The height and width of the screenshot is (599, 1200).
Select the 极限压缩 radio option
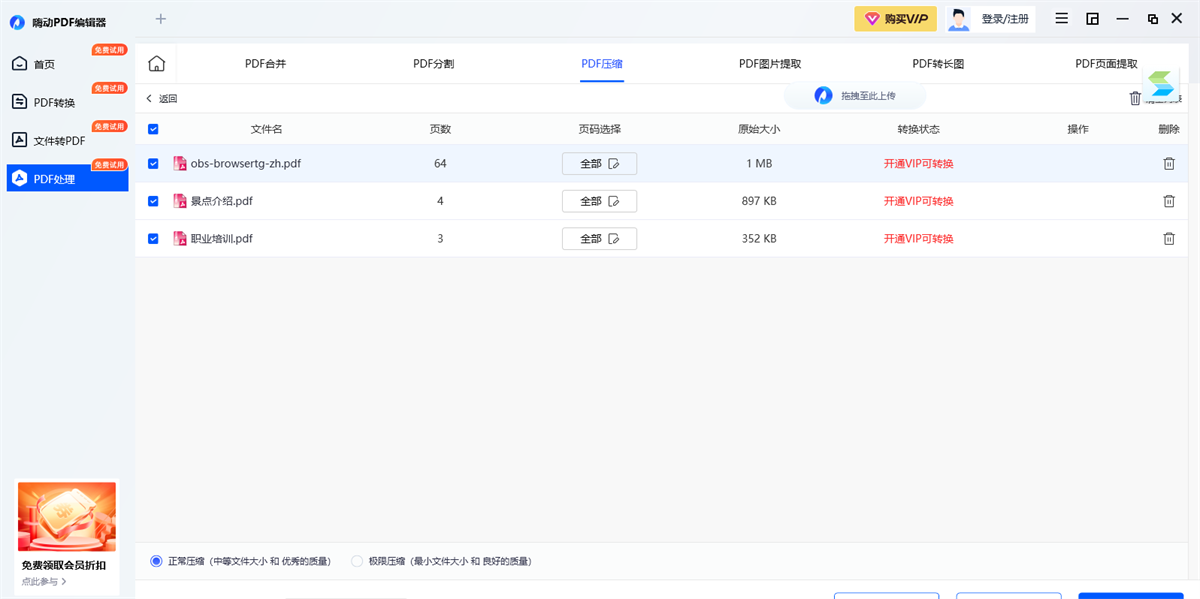tap(357, 561)
